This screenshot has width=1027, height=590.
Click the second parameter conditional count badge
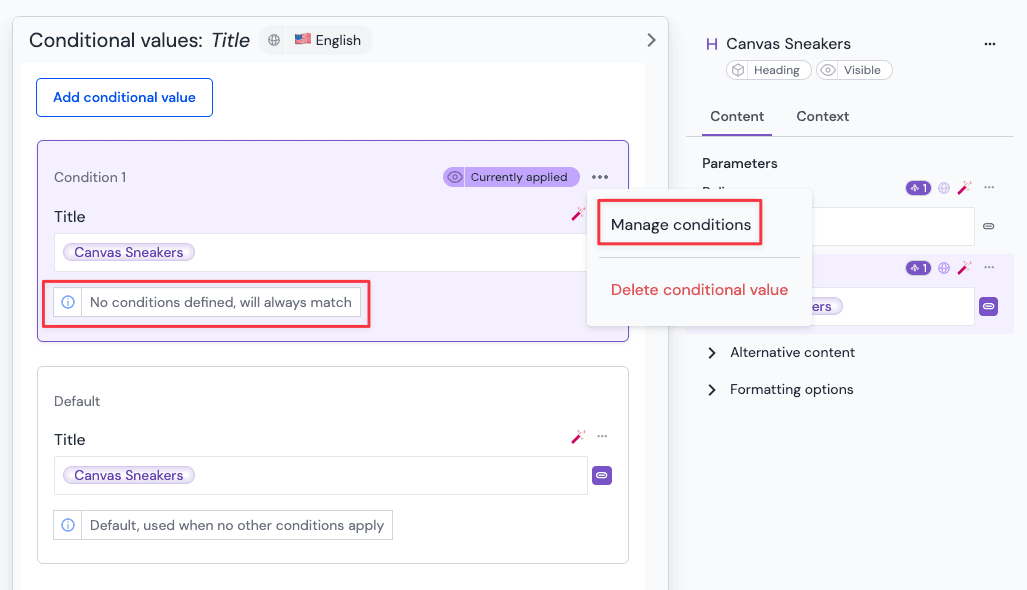pos(918,268)
